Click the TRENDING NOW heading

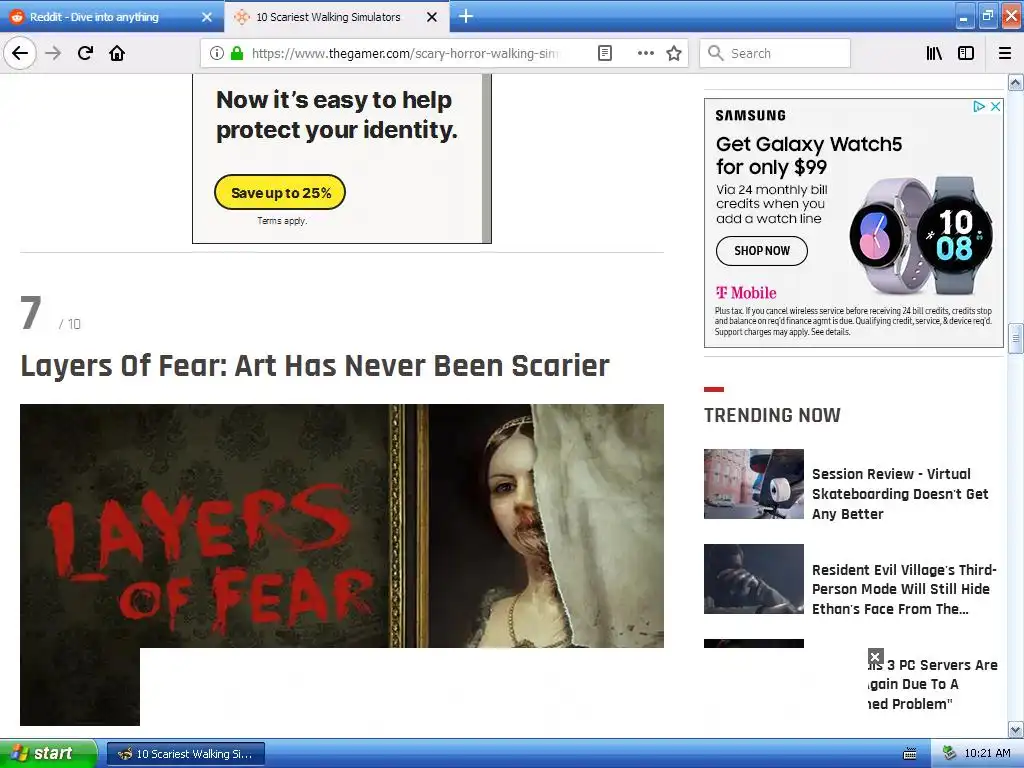click(x=772, y=415)
